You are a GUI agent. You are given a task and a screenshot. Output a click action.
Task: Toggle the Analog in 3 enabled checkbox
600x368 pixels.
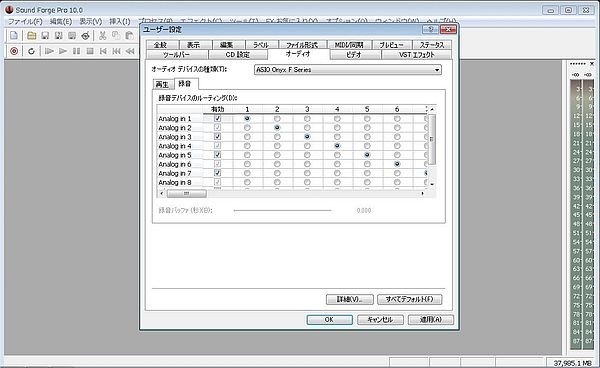[x=217, y=137]
